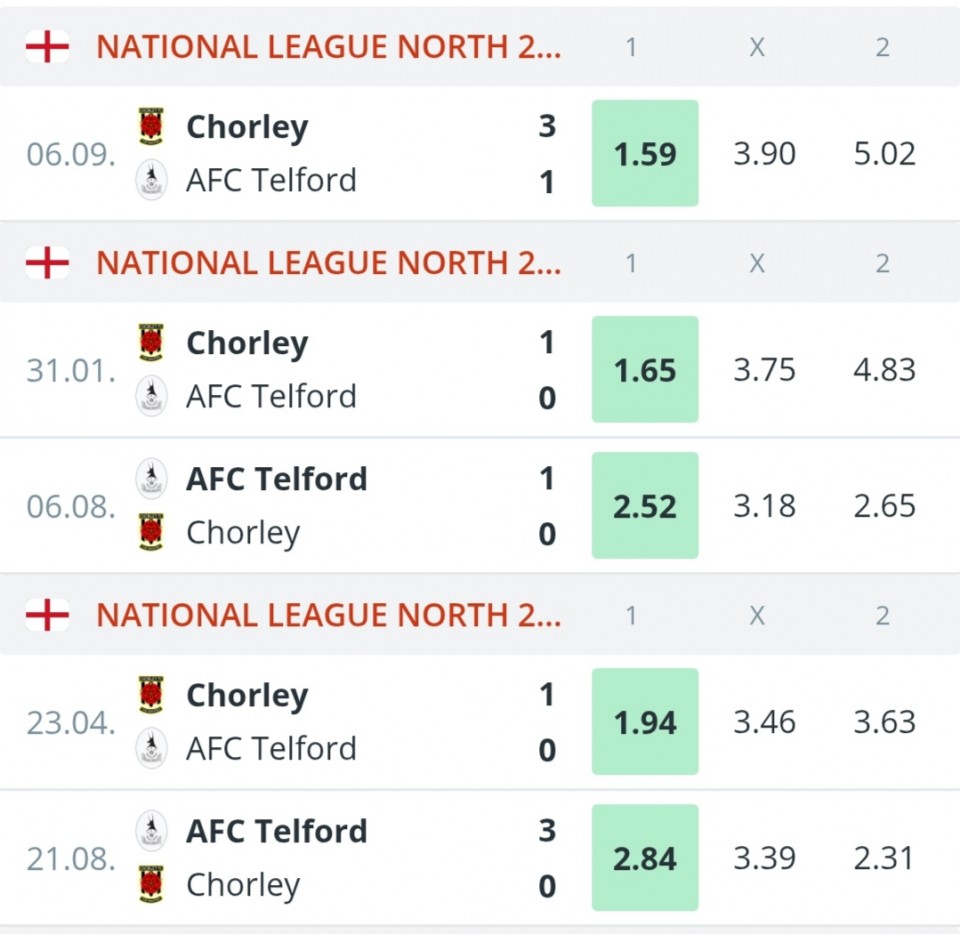Viewport: 960px width, 934px height.
Task: Click the Chorley crest in the 31.01. match
Action: 151,343
